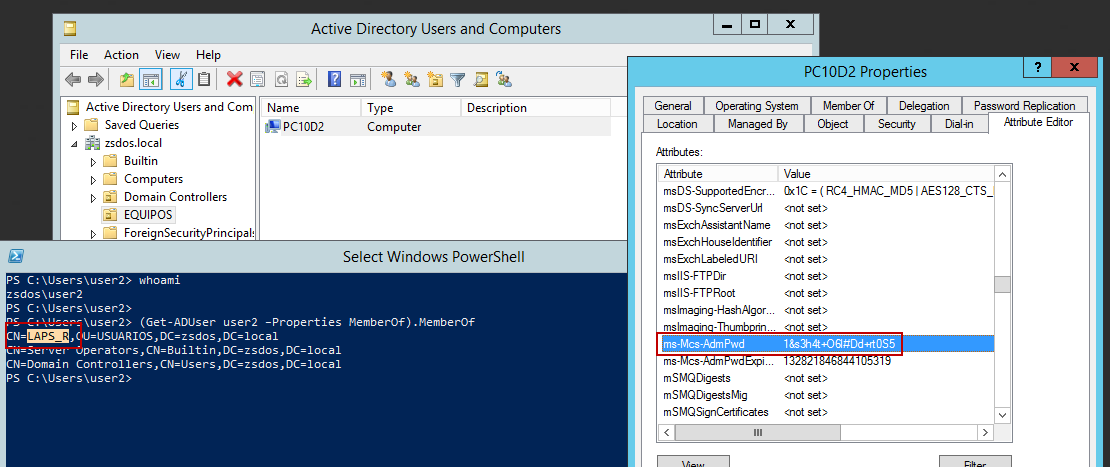Select the msDS-SupportedEncr... attribute row
This screenshot has width=1110, height=467.
click(825, 191)
